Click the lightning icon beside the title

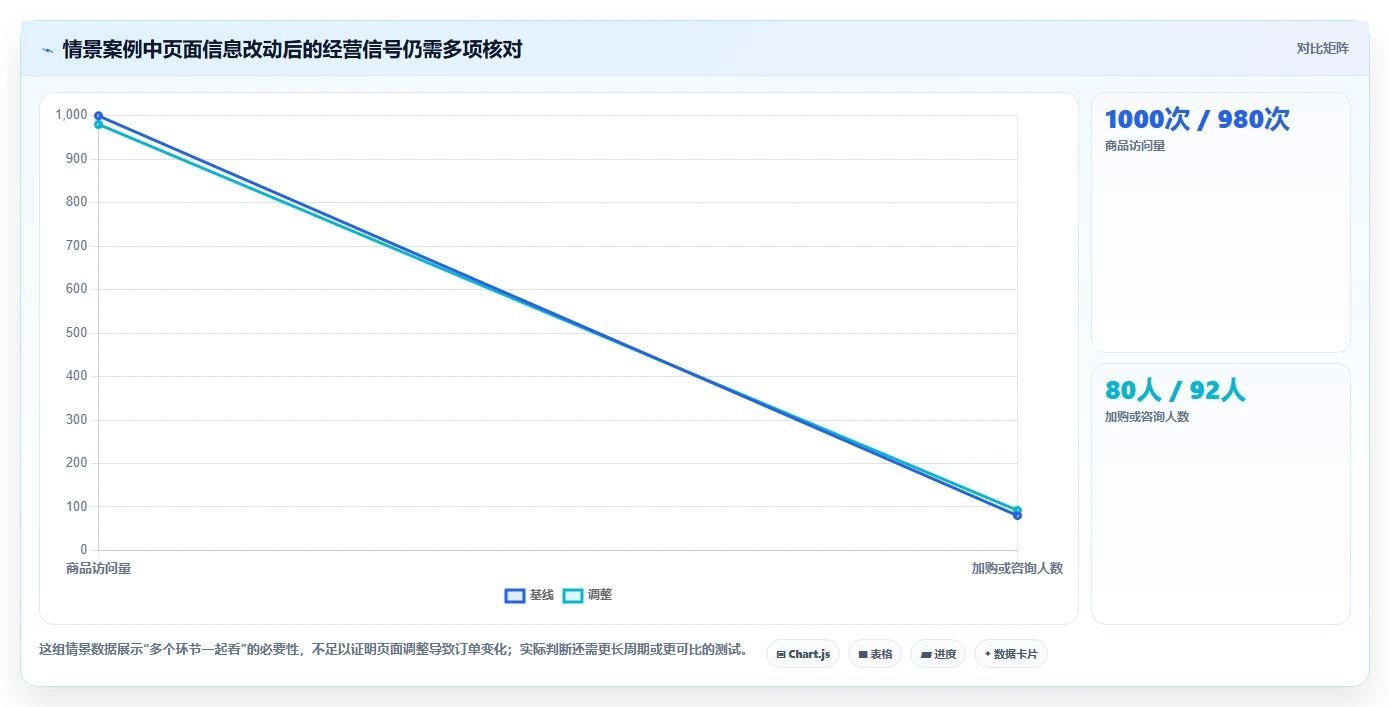coord(47,50)
